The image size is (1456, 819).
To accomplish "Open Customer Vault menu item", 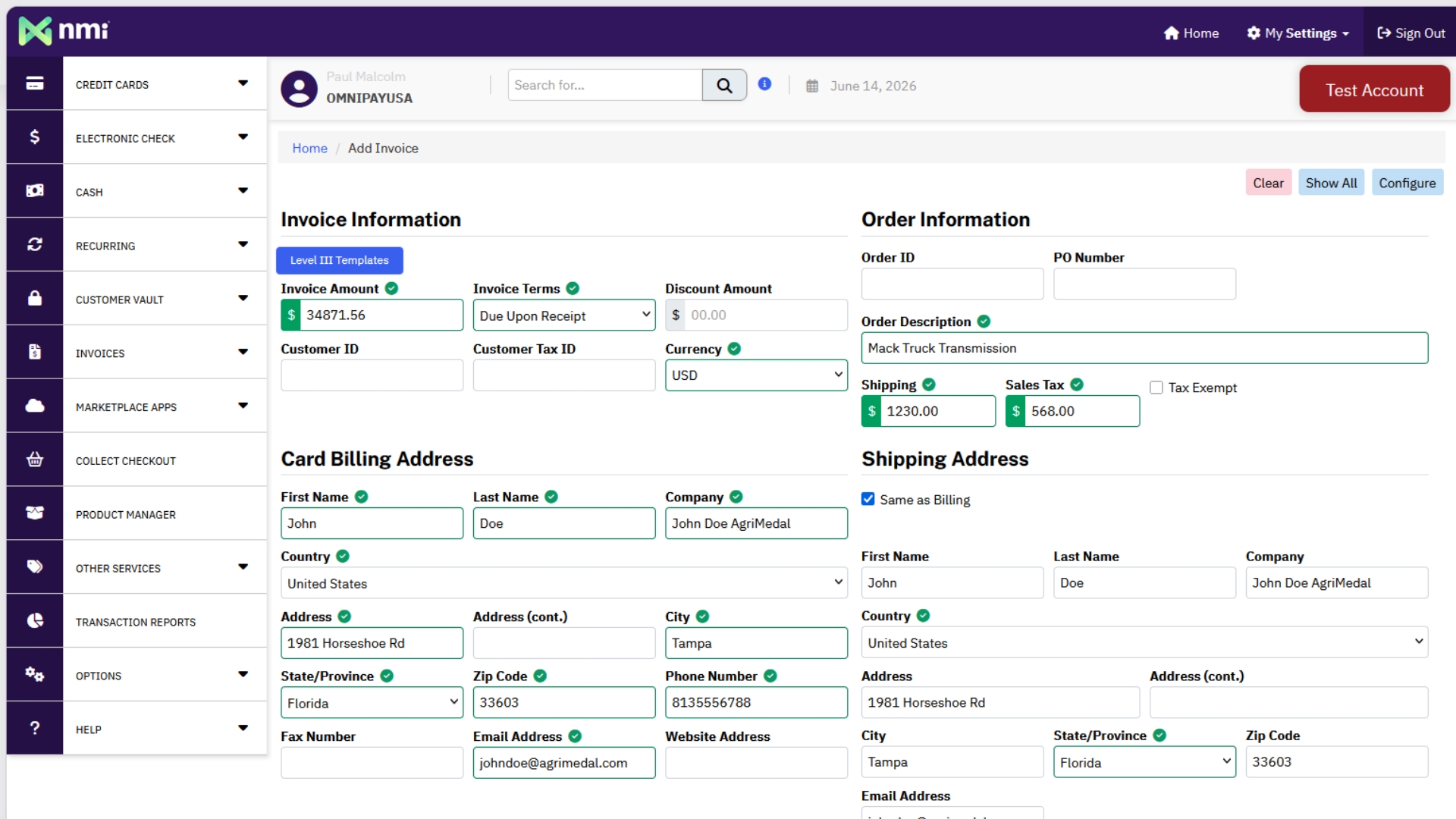I will [x=165, y=299].
